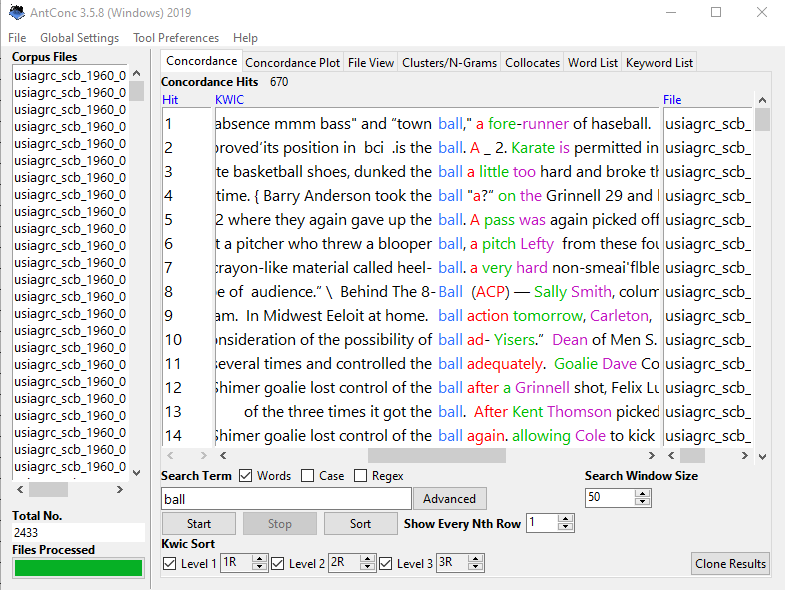Uncheck the Level 1 Kwic sort checkbox
The width and height of the screenshot is (785, 590).
click(x=169, y=564)
